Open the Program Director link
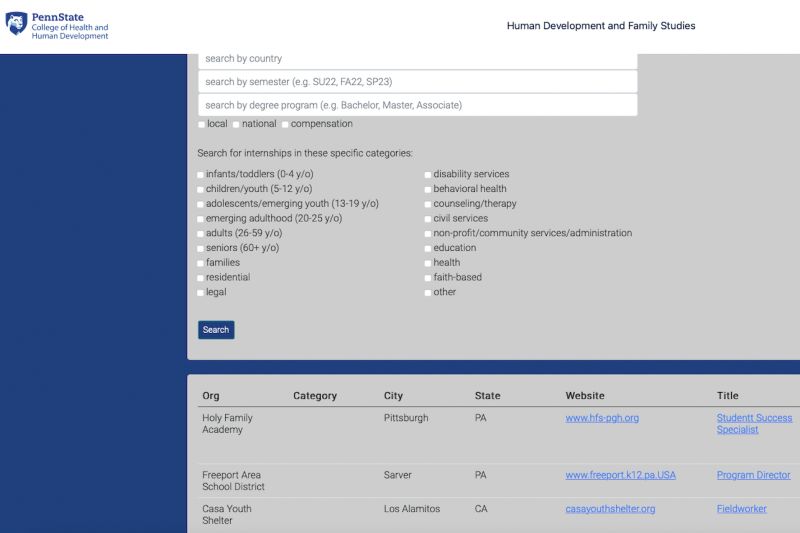Image resolution: width=800 pixels, height=533 pixels. (753, 475)
